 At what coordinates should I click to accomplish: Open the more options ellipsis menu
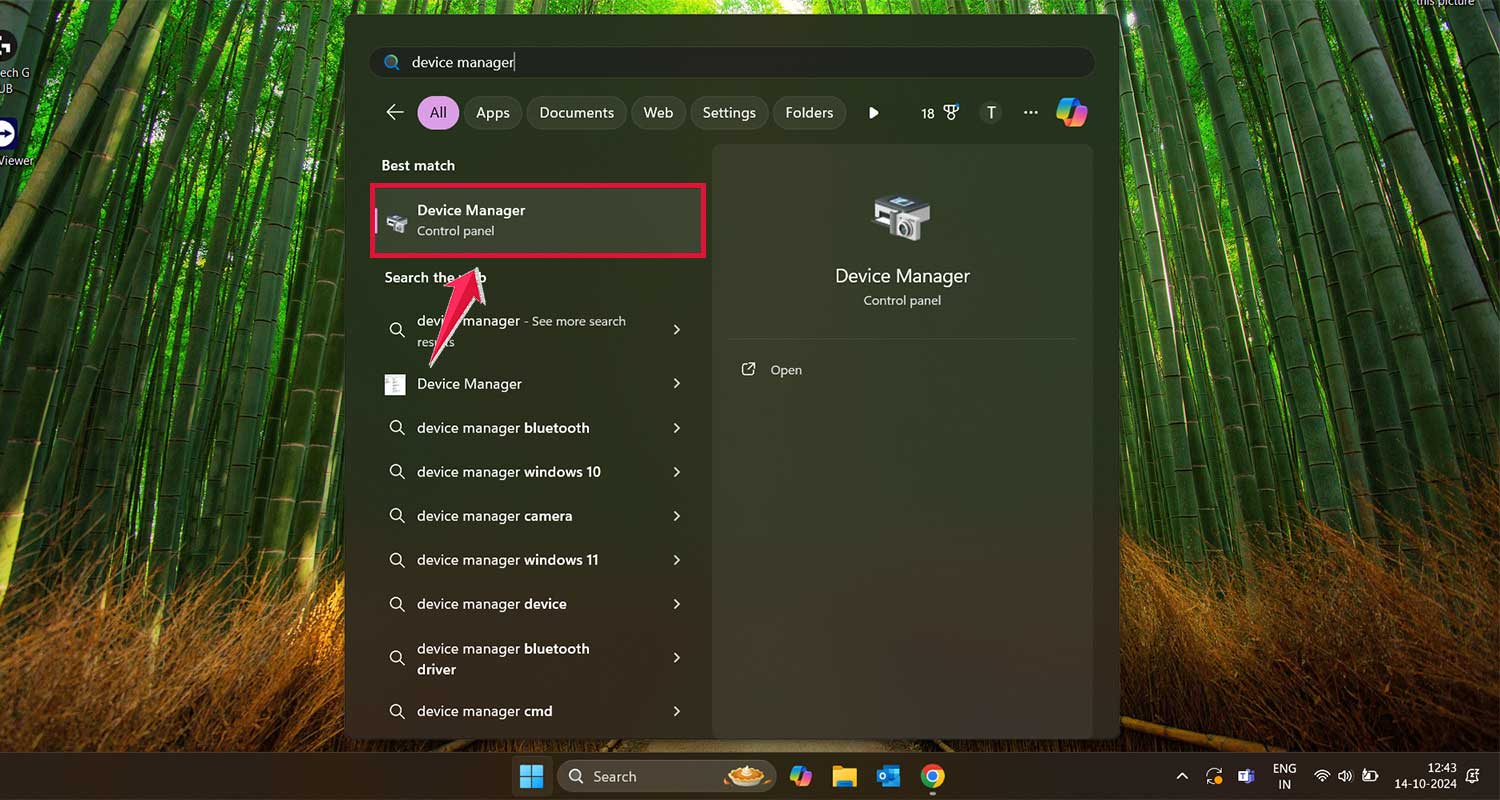pyautogui.click(x=1030, y=112)
